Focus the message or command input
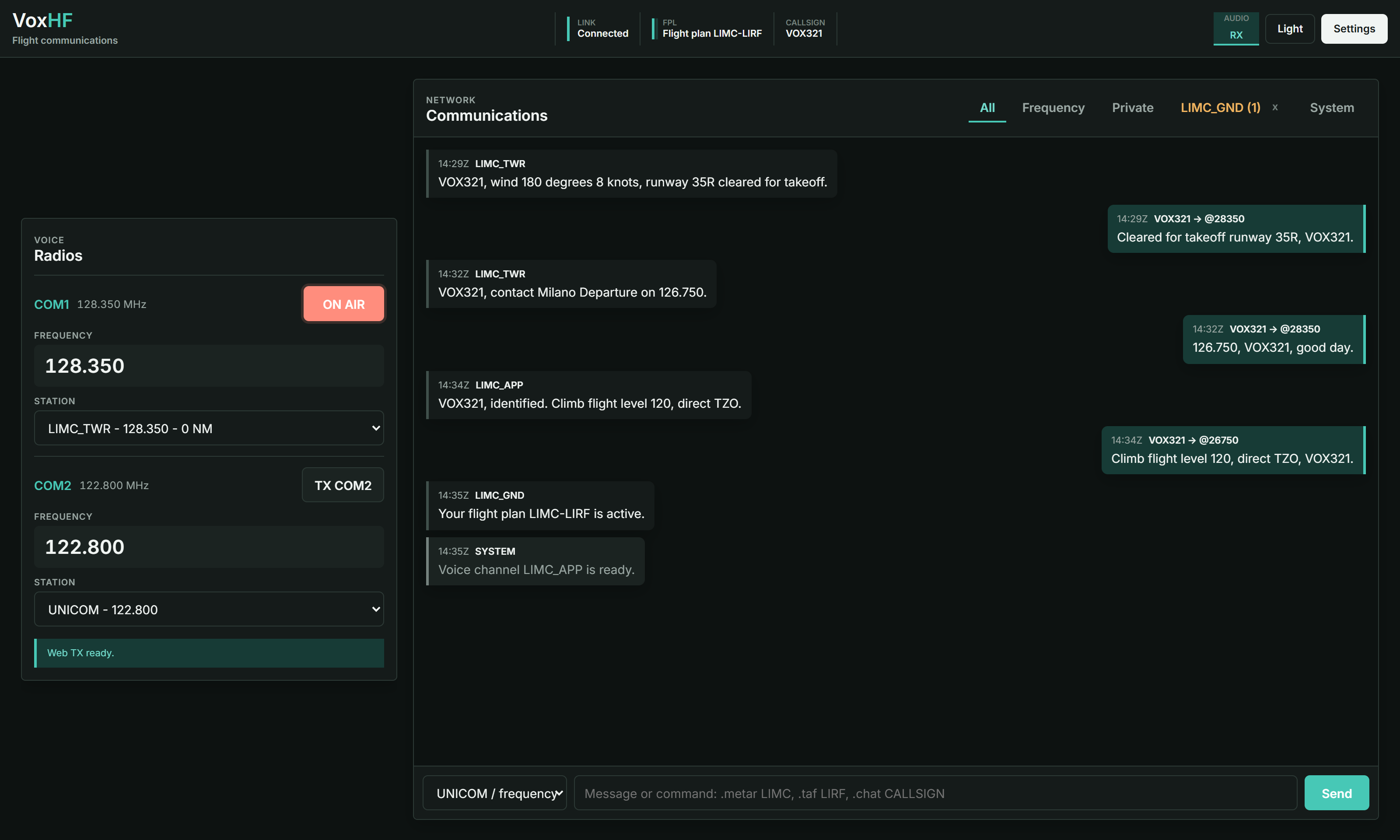The image size is (1400, 840). (935, 793)
